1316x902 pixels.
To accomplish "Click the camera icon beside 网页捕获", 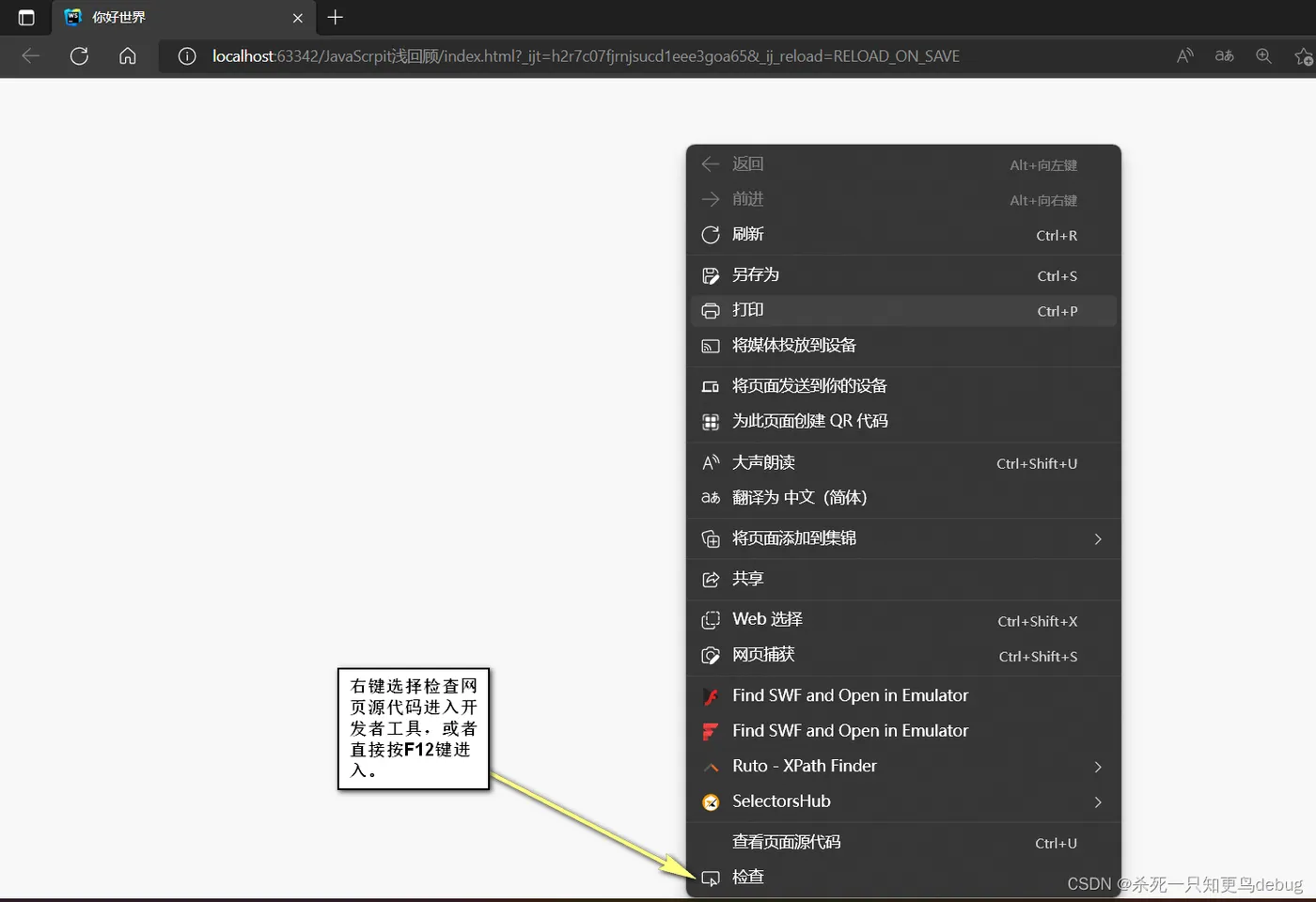I will [x=711, y=655].
